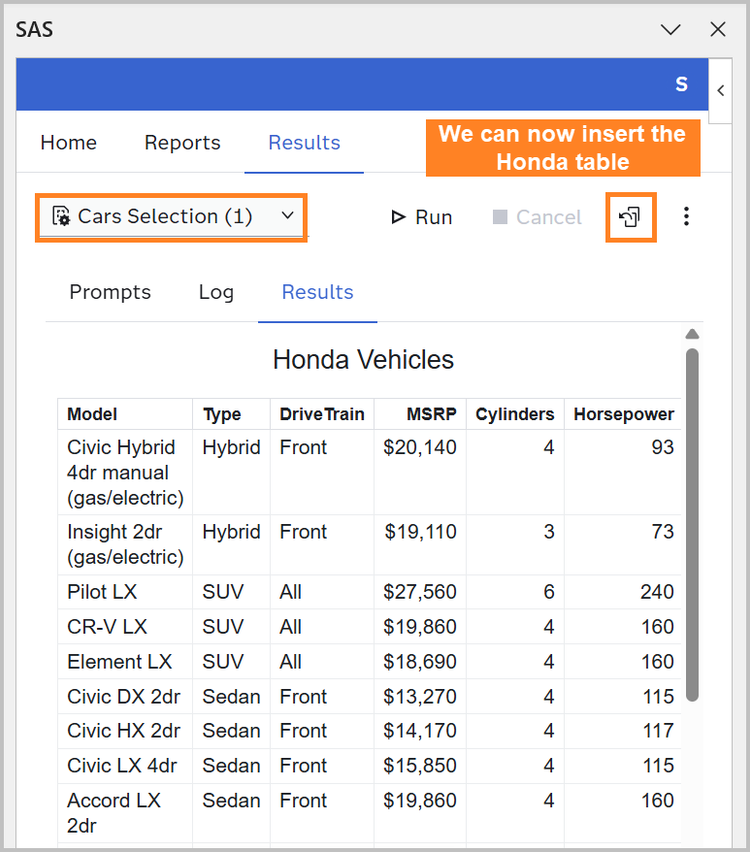
Task: Click the horsepower value 117
Action: (x=659, y=731)
